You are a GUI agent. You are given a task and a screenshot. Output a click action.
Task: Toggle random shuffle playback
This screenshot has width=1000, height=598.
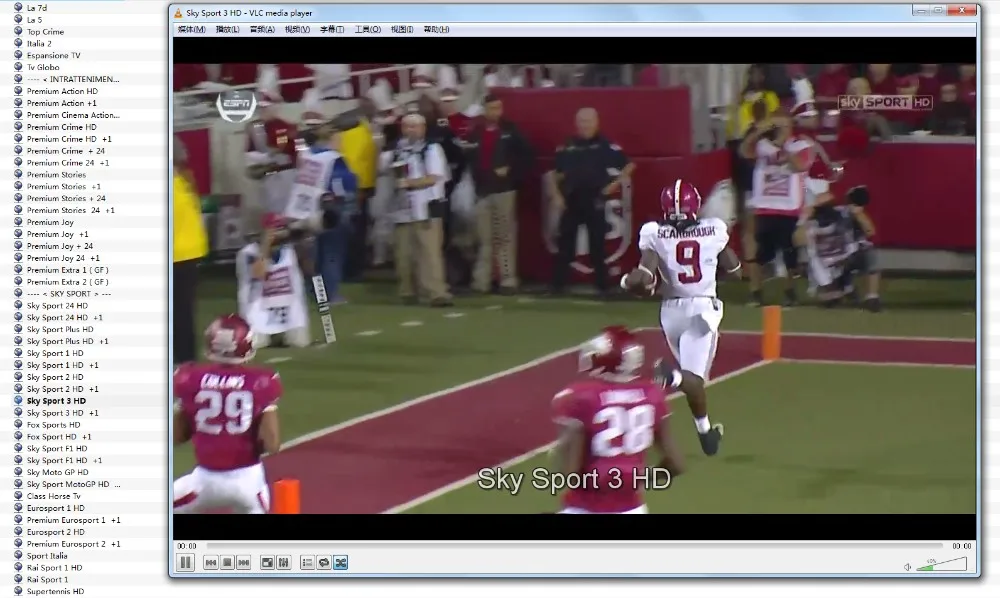tap(341, 562)
